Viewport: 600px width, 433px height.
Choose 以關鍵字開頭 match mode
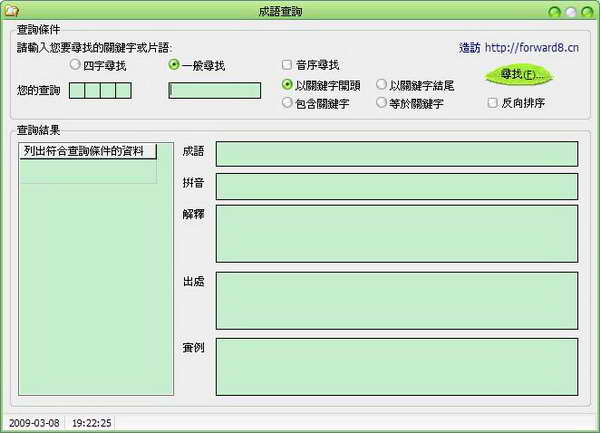coord(288,85)
